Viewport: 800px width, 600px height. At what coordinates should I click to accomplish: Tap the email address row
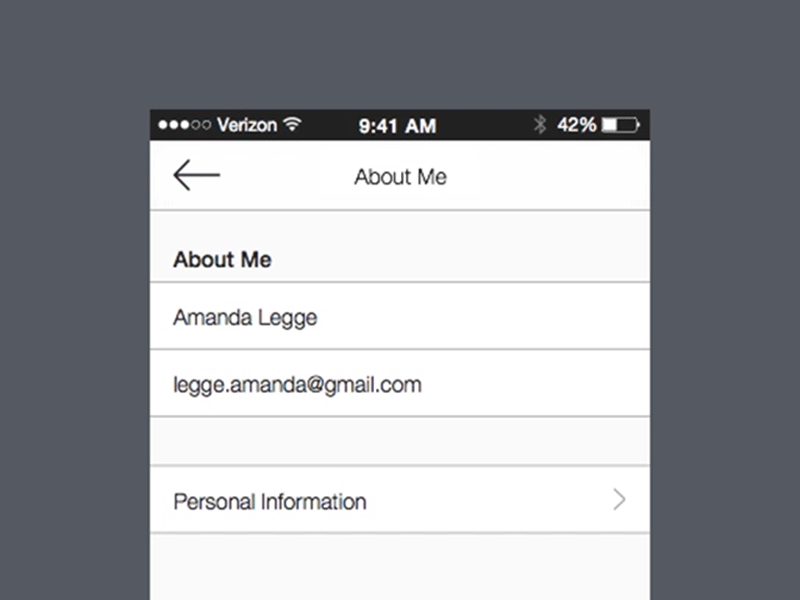click(400, 384)
